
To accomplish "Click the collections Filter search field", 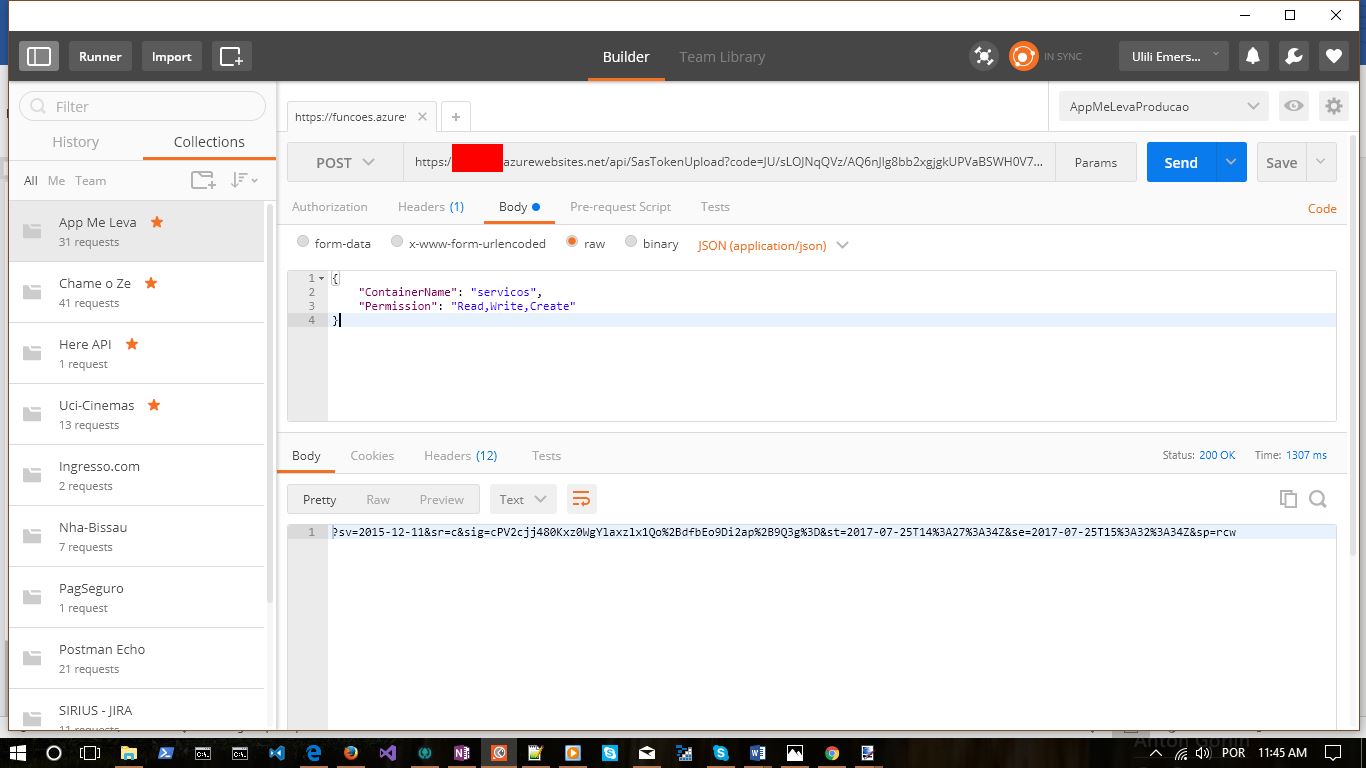I will point(143,106).
